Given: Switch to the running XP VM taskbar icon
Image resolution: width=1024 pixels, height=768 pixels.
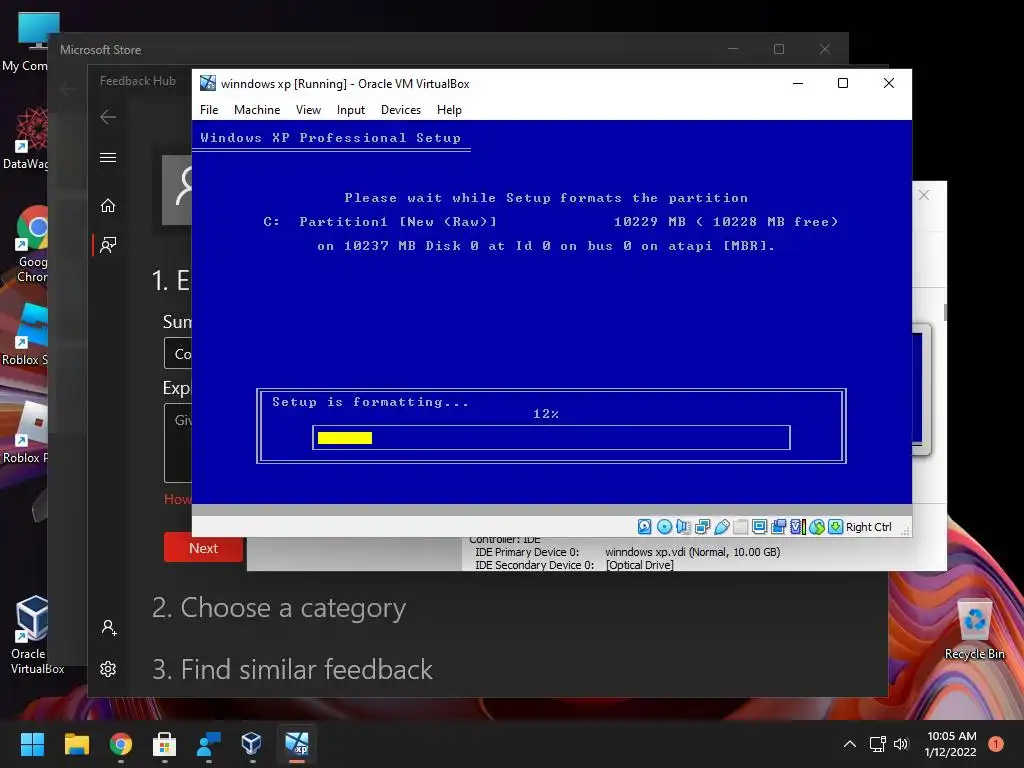Looking at the screenshot, I should point(296,744).
